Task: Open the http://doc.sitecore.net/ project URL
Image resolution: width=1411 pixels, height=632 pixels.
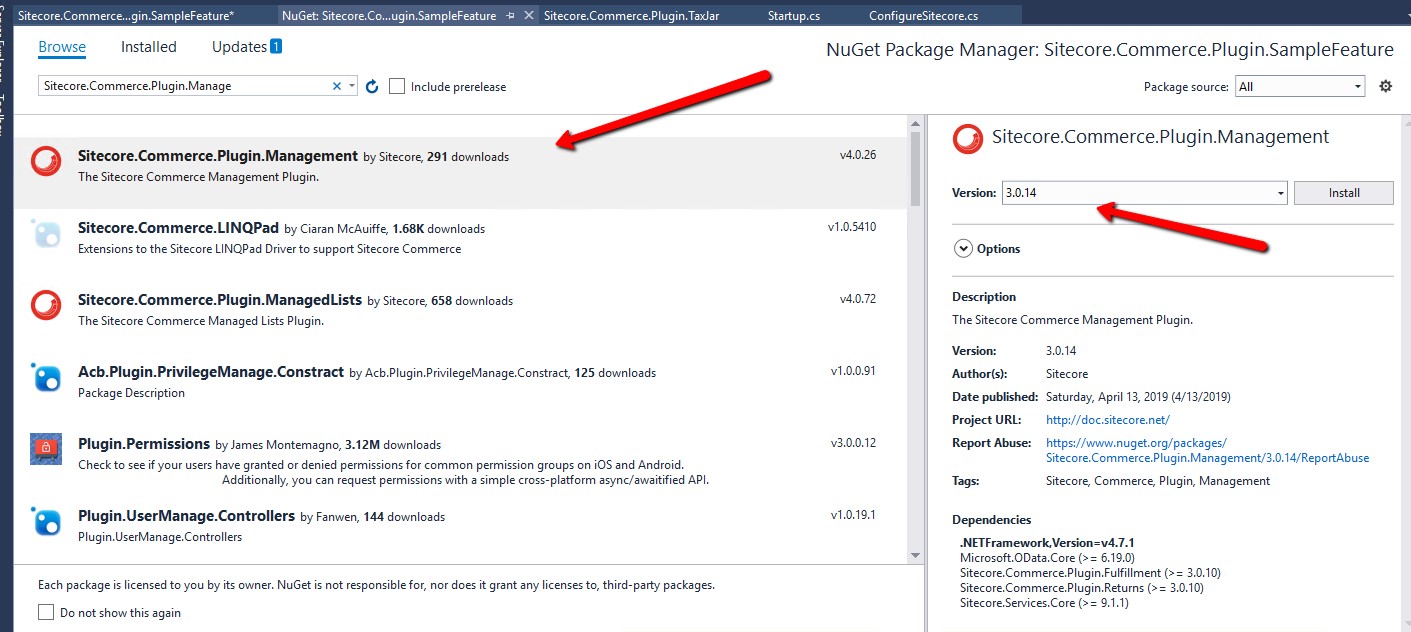Action: 1108,420
